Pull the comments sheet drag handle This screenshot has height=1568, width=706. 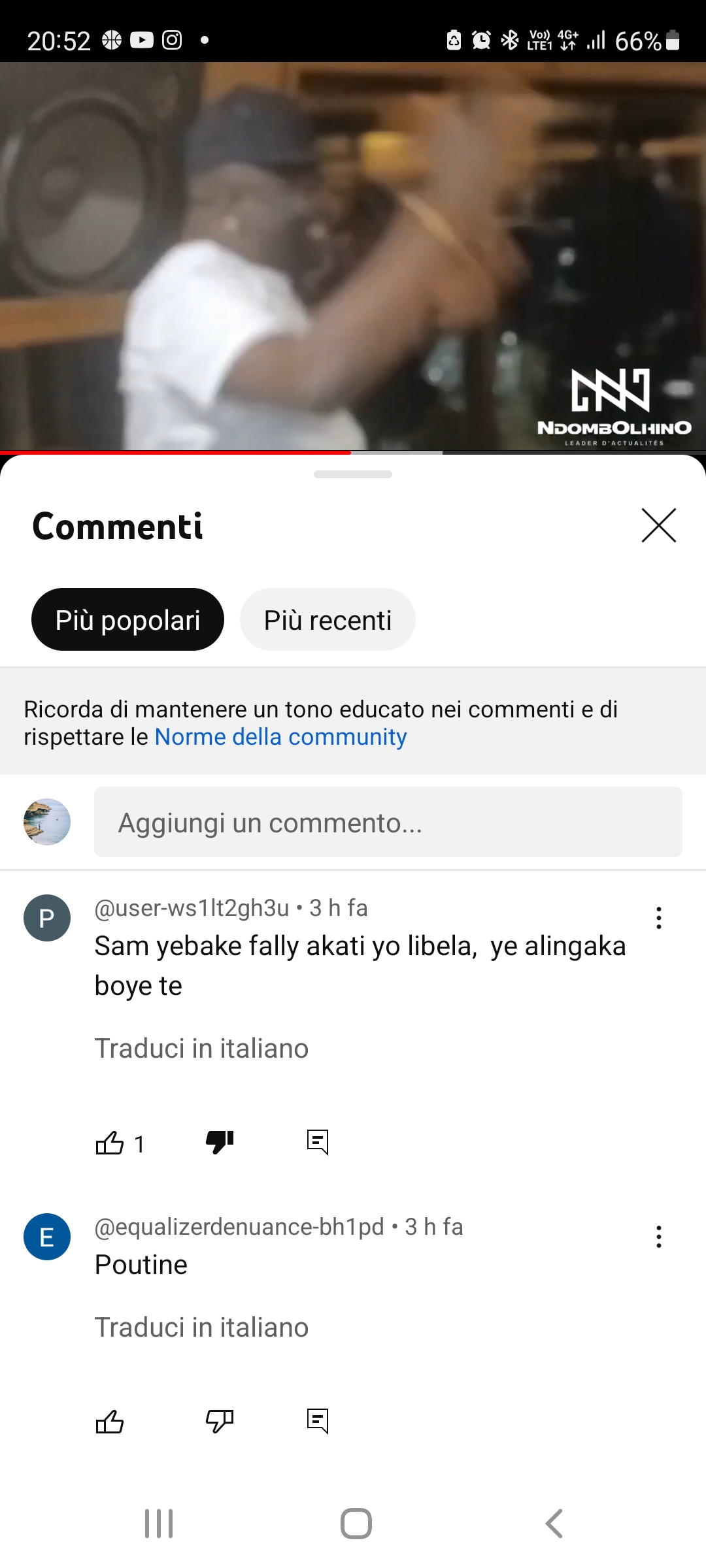(353, 474)
